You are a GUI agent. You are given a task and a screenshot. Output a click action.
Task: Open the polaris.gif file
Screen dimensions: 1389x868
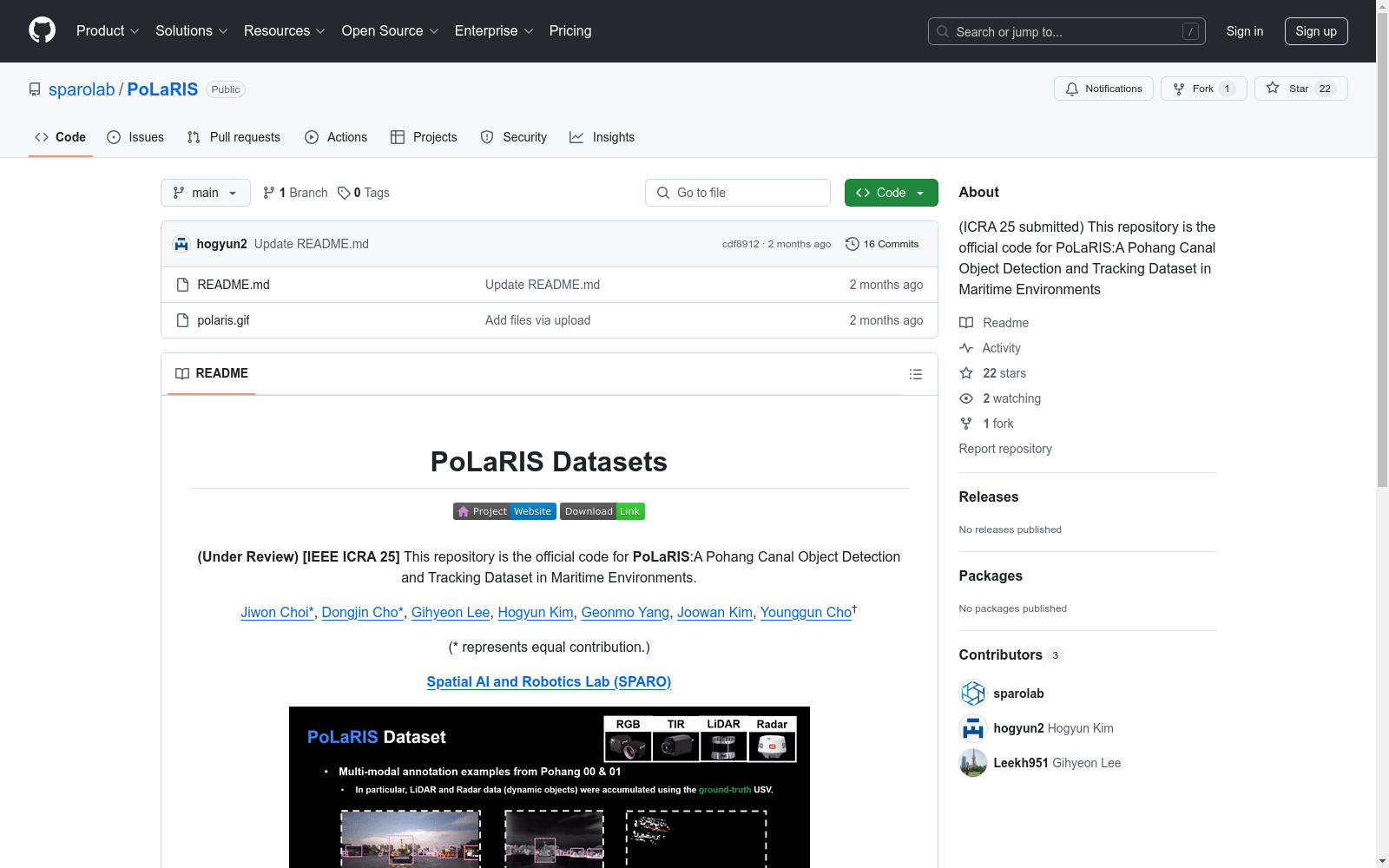coord(223,320)
